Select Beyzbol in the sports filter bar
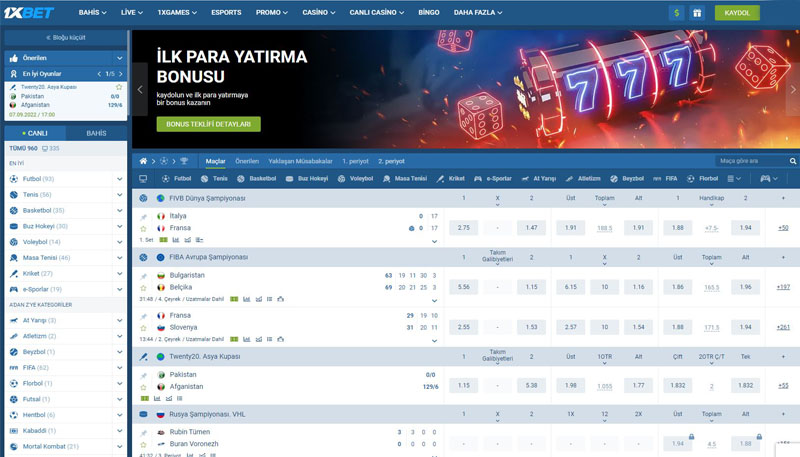The width and height of the screenshot is (800, 457). [627, 179]
